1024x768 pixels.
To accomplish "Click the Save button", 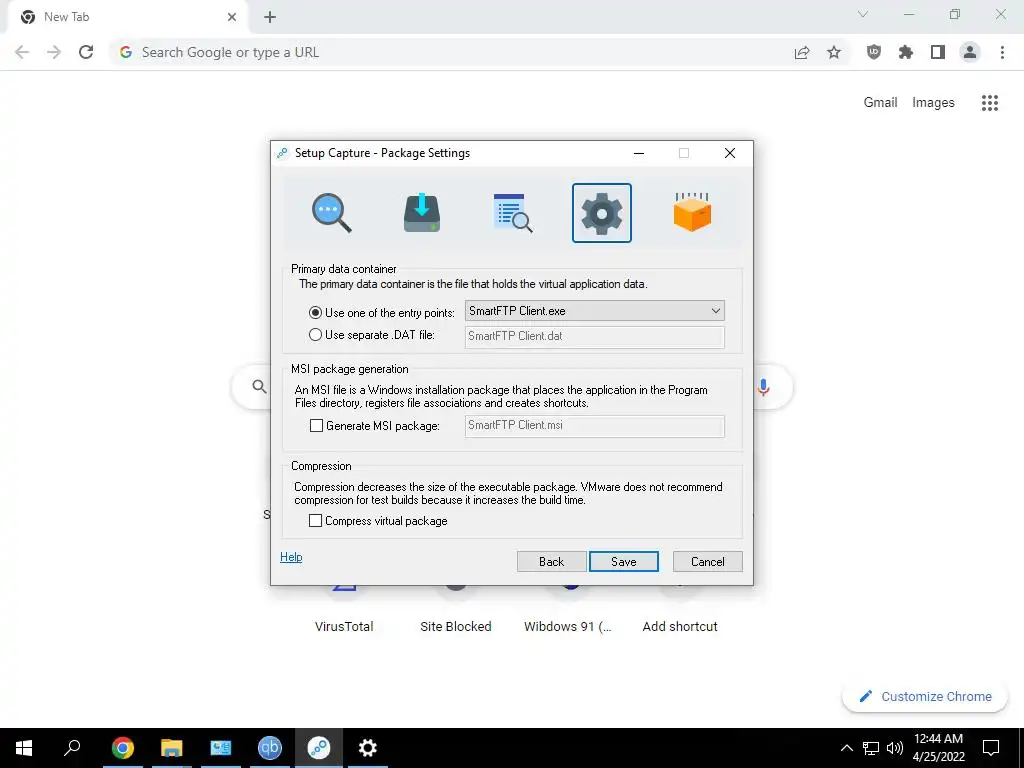I will [624, 562].
